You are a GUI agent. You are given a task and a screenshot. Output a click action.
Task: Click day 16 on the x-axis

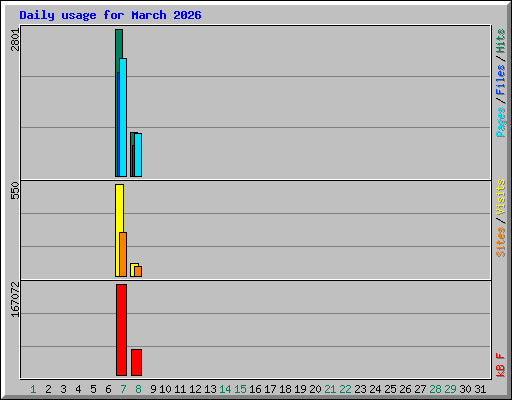[255, 389]
